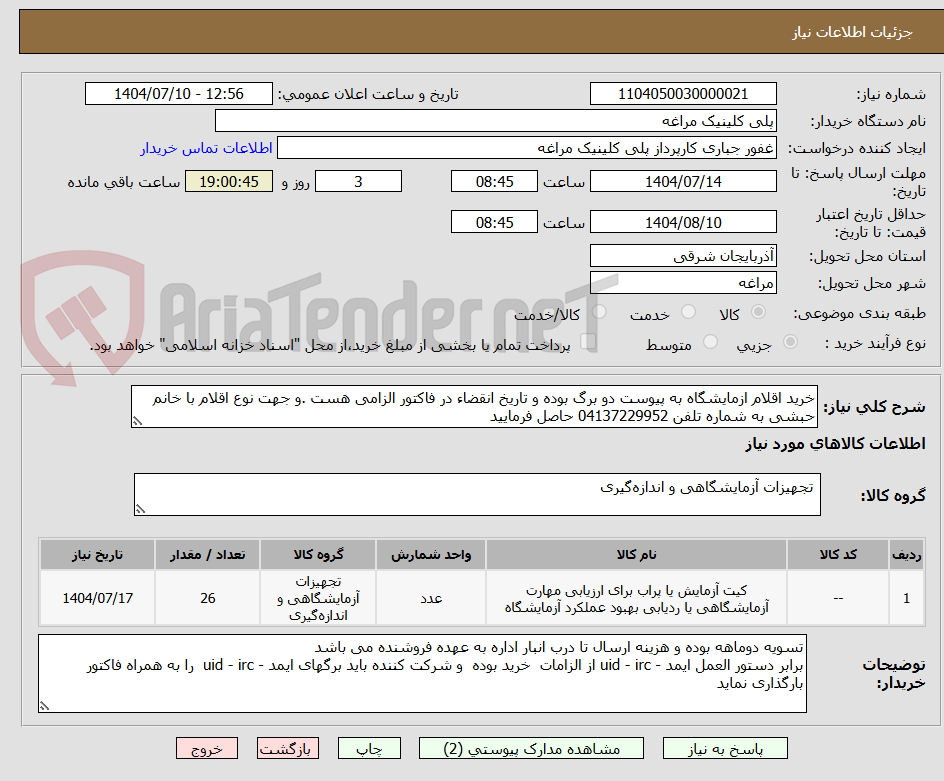Click the شماره نیاز field
The image size is (944, 781).
pyautogui.click(x=683, y=93)
